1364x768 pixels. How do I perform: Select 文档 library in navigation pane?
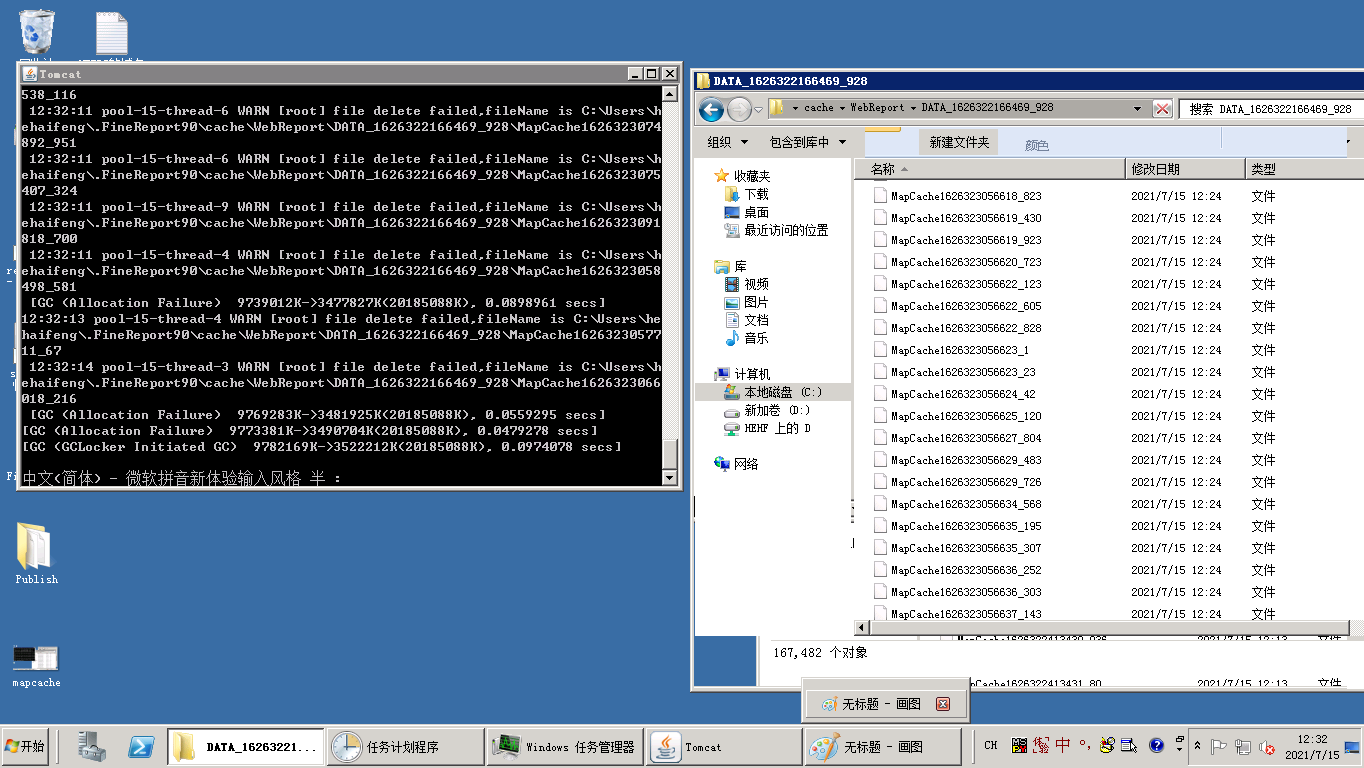click(x=756, y=320)
